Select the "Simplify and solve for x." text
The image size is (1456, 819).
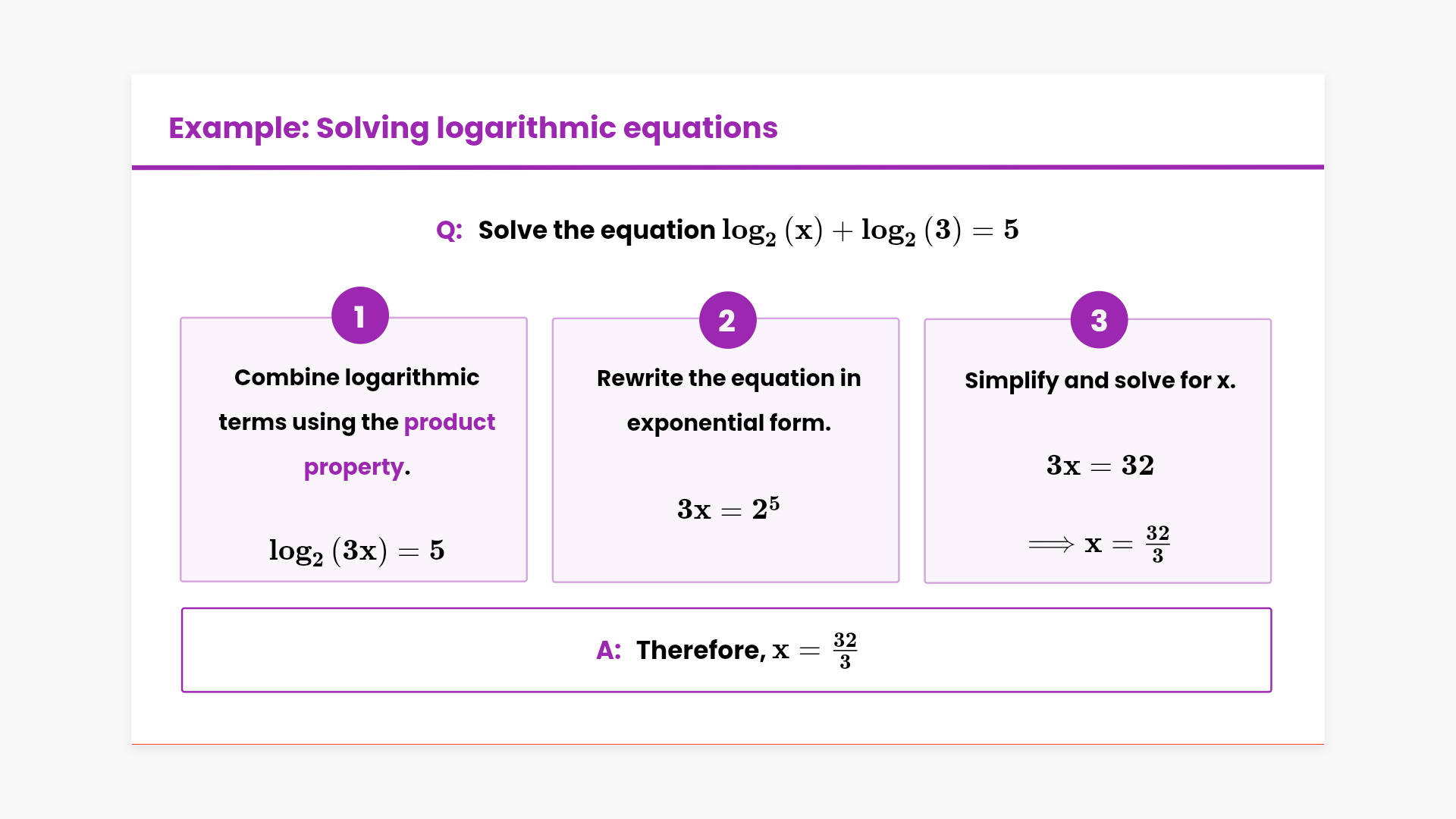(x=1100, y=381)
